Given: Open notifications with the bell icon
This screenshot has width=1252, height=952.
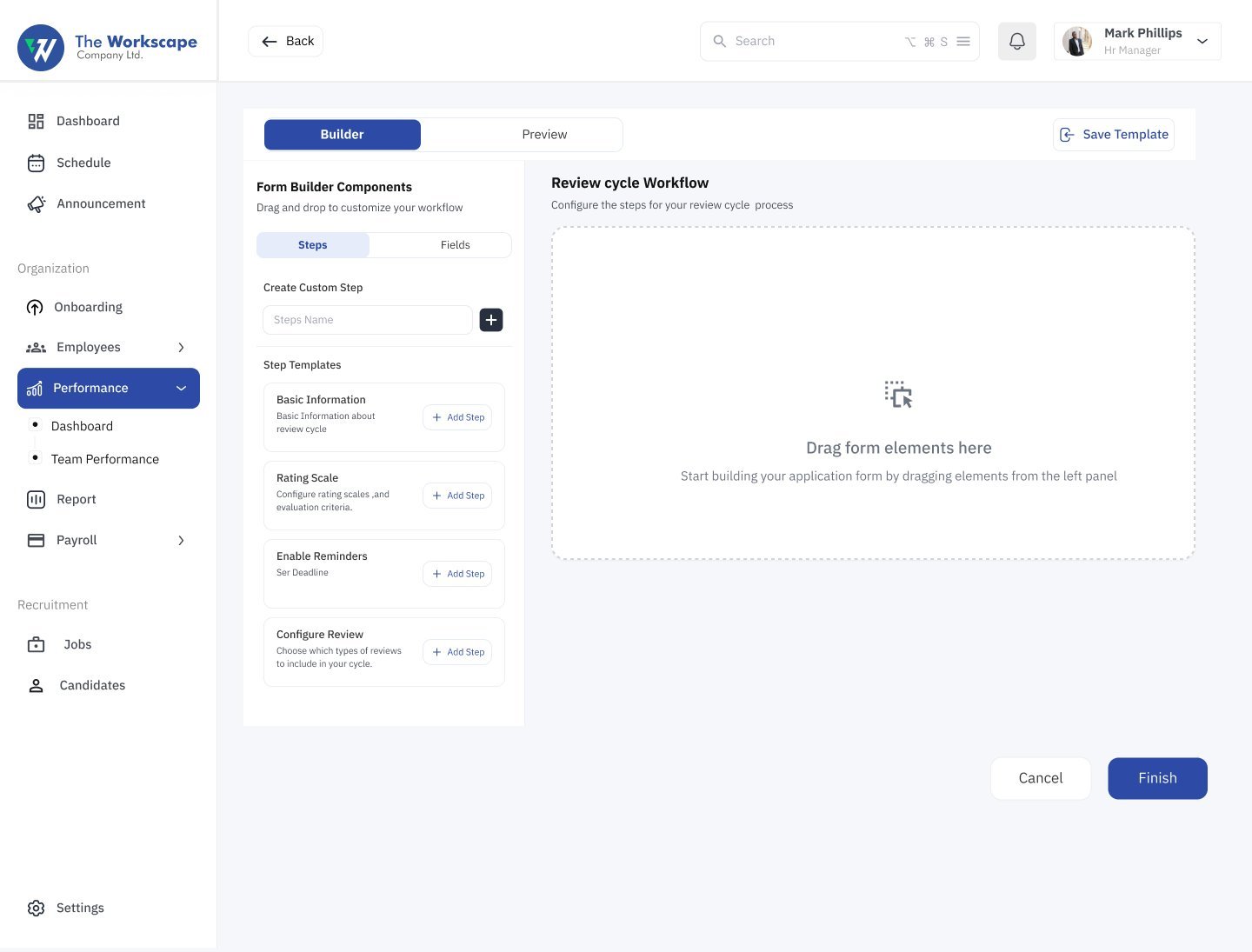Looking at the screenshot, I should (1016, 41).
